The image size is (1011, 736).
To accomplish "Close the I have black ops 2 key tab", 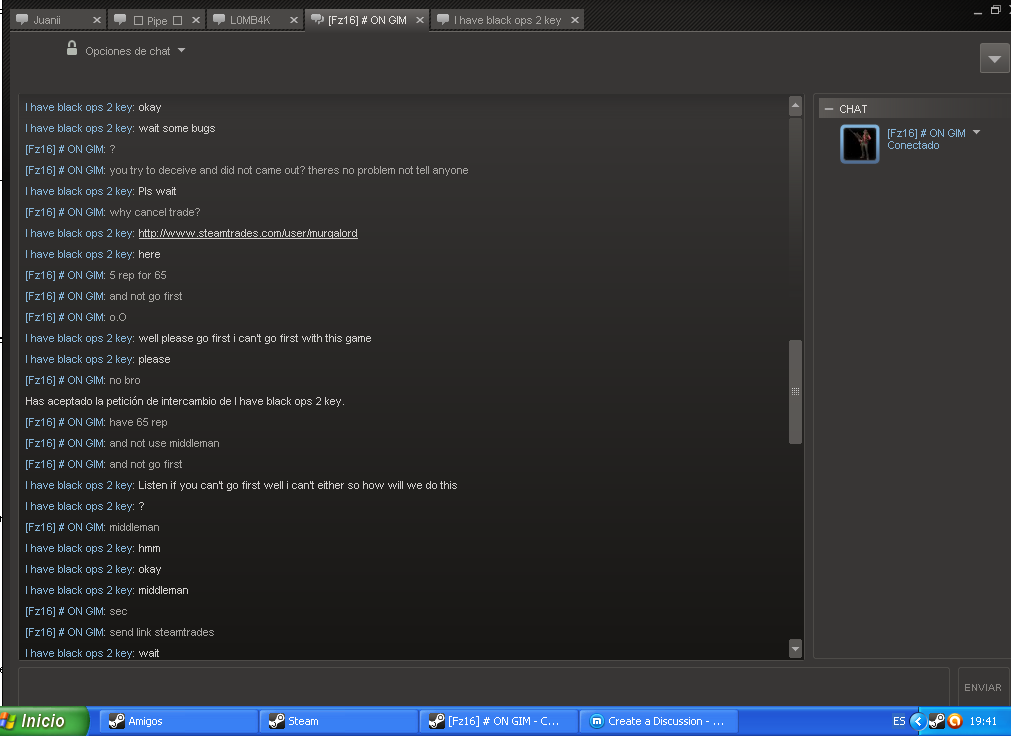I will [x=574, y=20].
